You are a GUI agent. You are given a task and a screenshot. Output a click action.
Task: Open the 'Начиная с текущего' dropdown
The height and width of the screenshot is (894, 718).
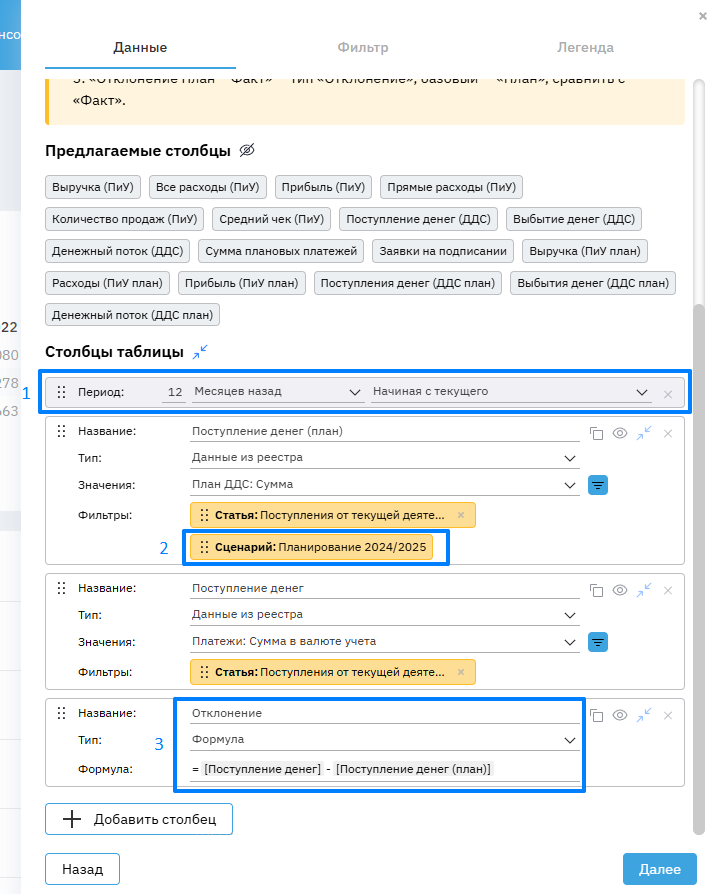510,392
